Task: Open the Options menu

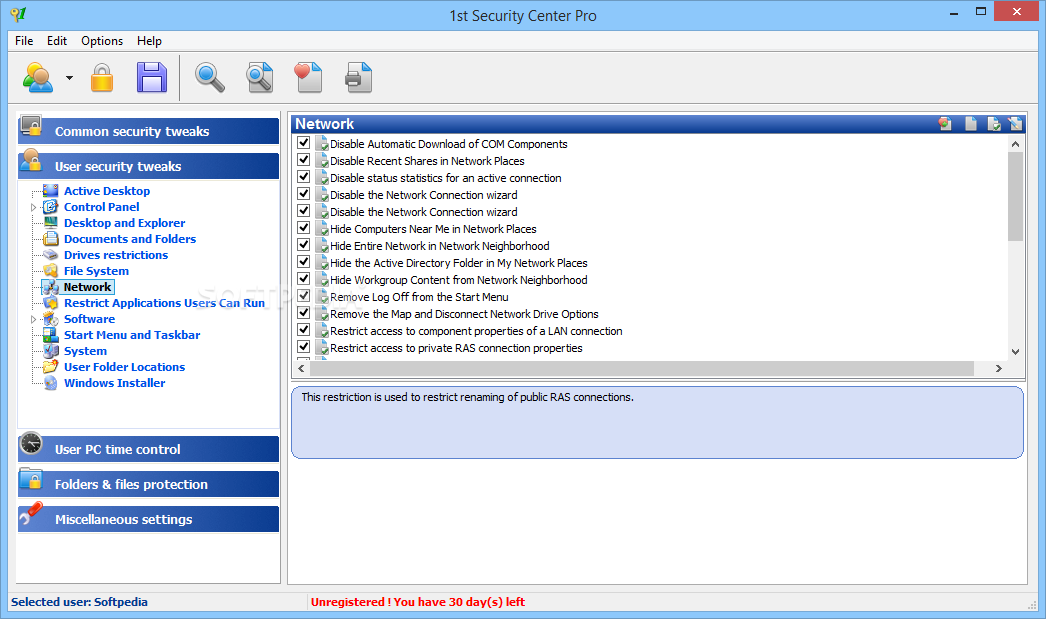Action: pyautogui.click(x=102, y=41)
